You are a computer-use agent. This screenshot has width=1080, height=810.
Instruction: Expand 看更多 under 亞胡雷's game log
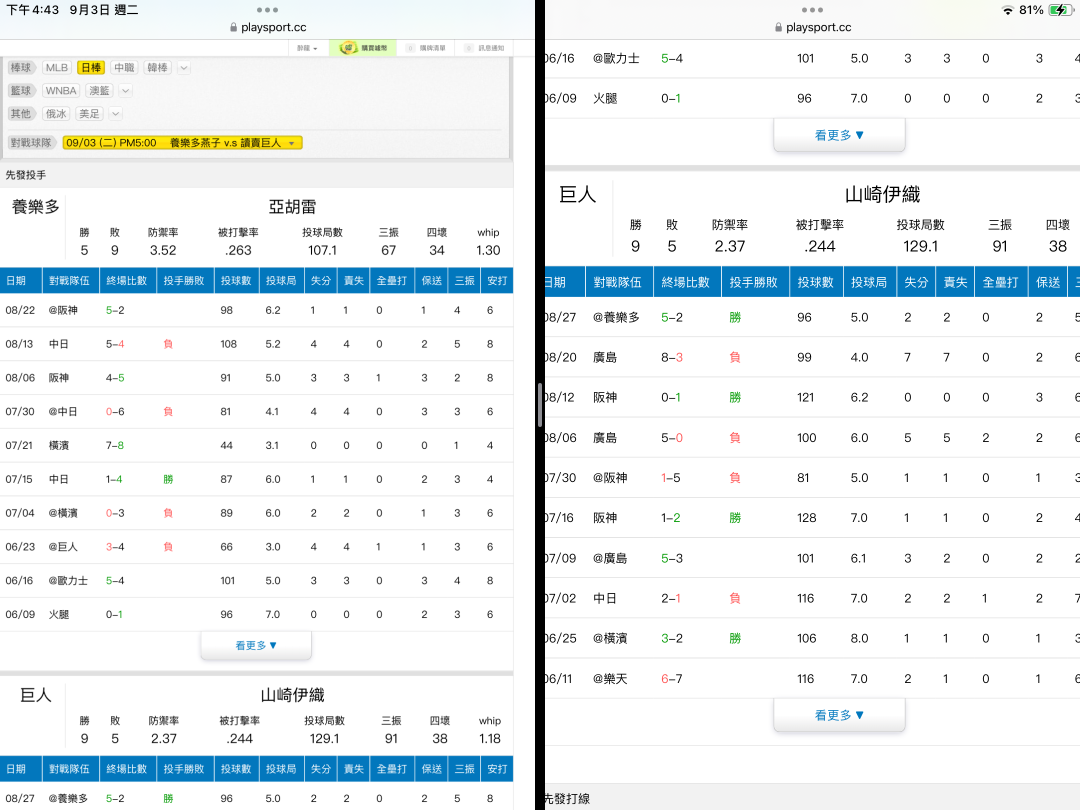click(x=256, y=645)
